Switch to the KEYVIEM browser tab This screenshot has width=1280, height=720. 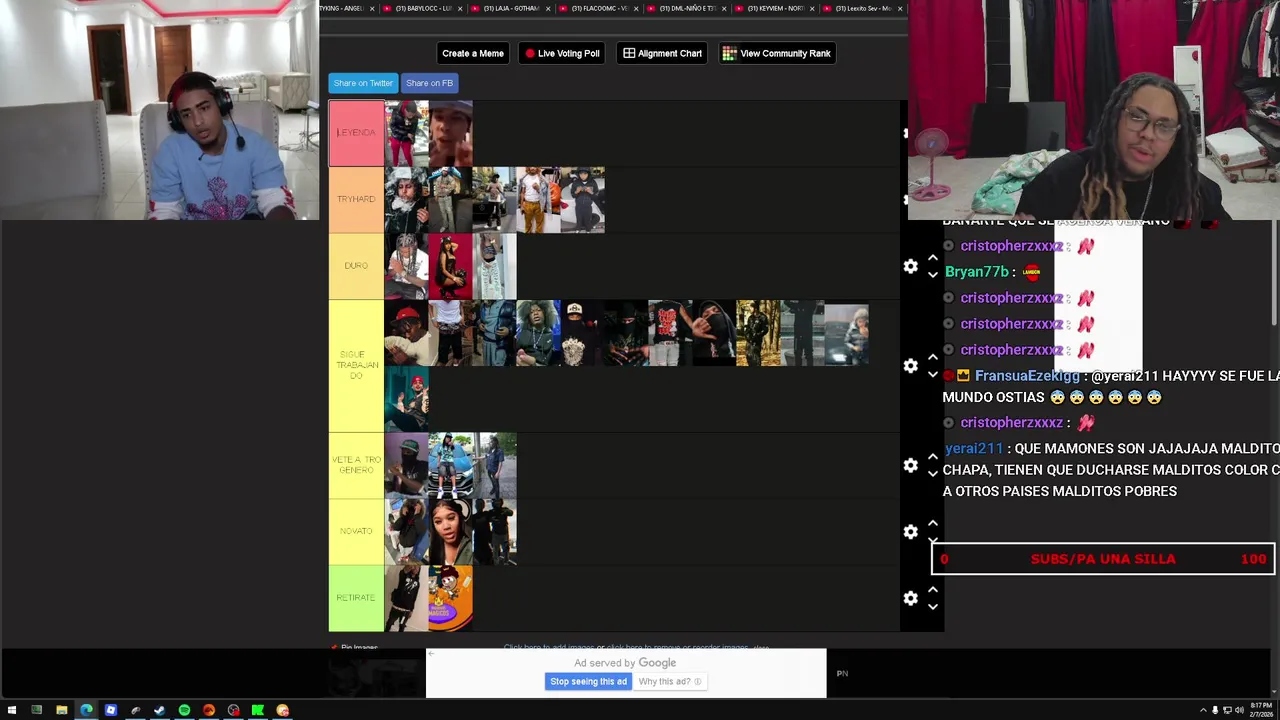(x=775, y=8)
